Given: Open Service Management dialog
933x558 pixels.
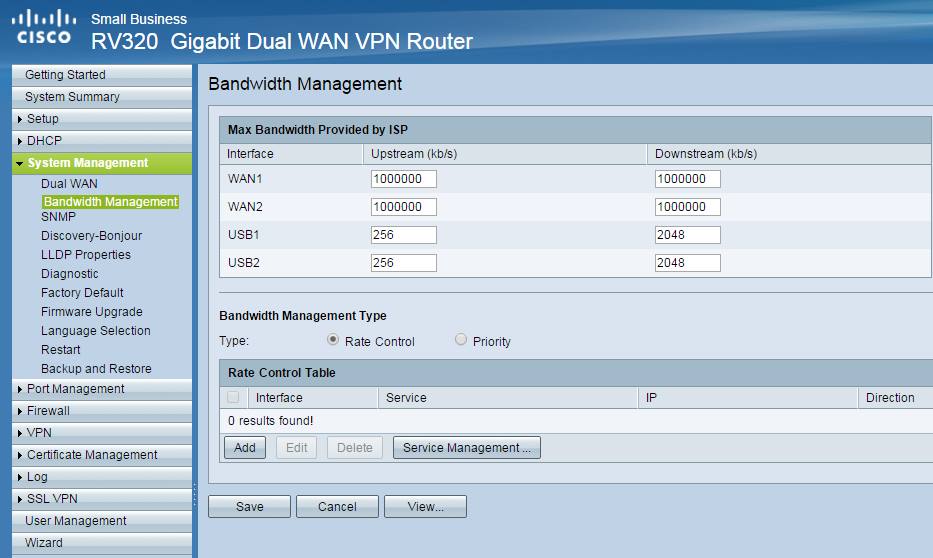Looking at the screenshot, I should pyautogui.click(x=466, y=448).
